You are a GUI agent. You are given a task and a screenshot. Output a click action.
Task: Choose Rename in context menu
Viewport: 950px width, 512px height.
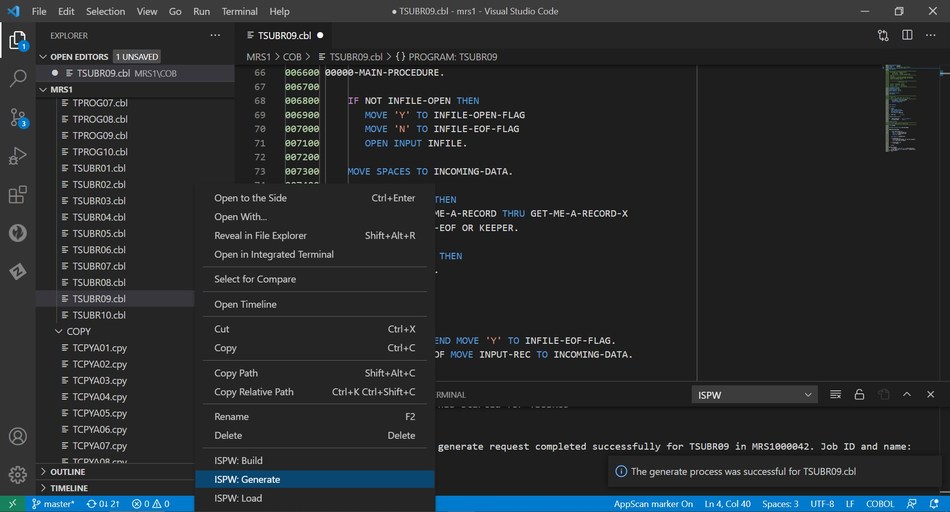(315, 417)
